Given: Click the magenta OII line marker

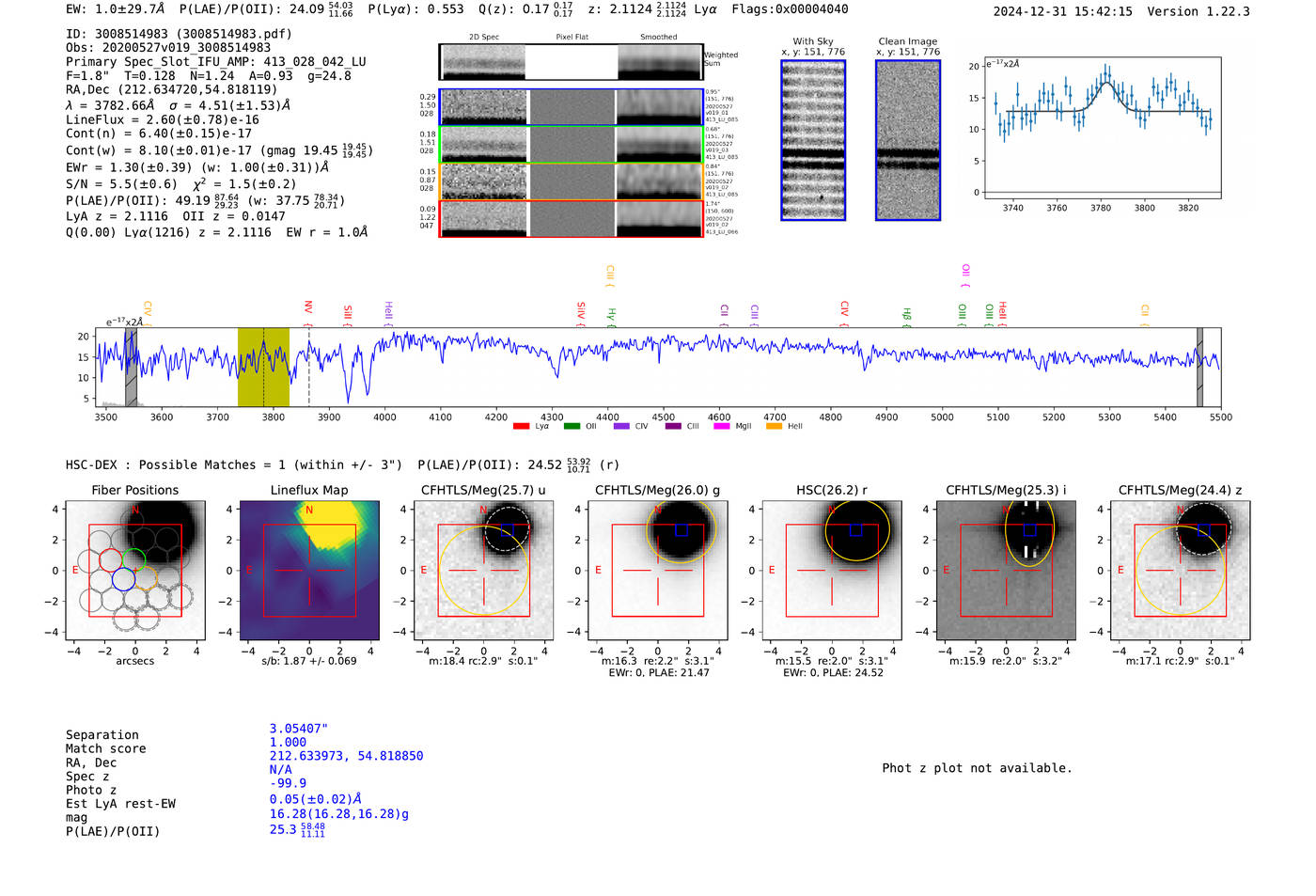Looking at the screenshot, I should pos(965,274).
